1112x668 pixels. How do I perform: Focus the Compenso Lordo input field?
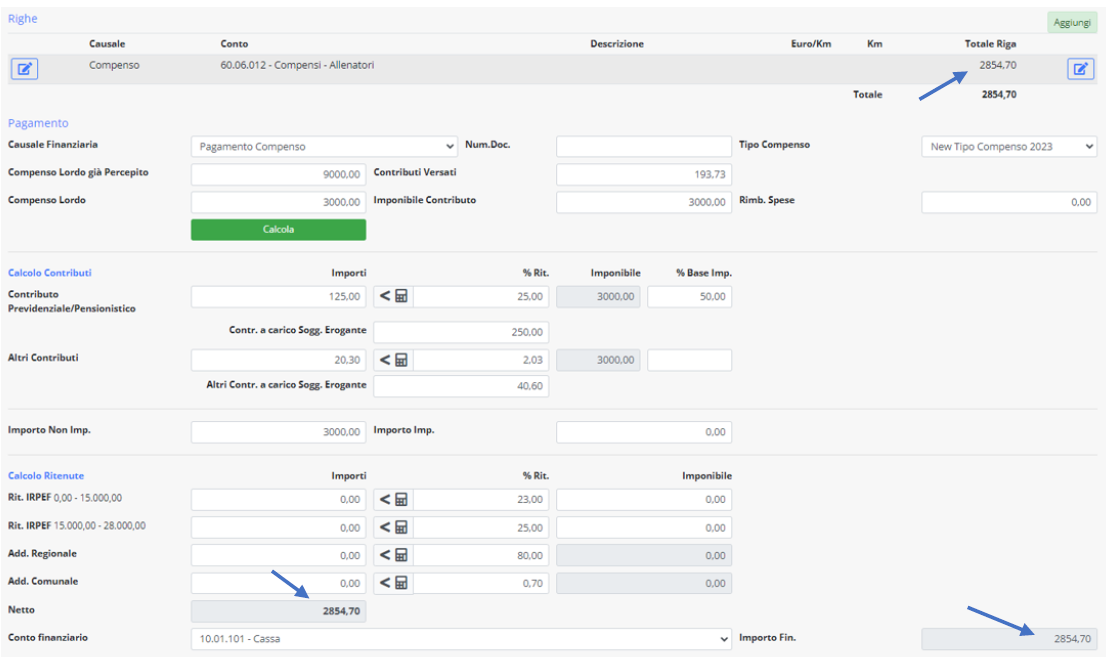(x=278, y=202)
